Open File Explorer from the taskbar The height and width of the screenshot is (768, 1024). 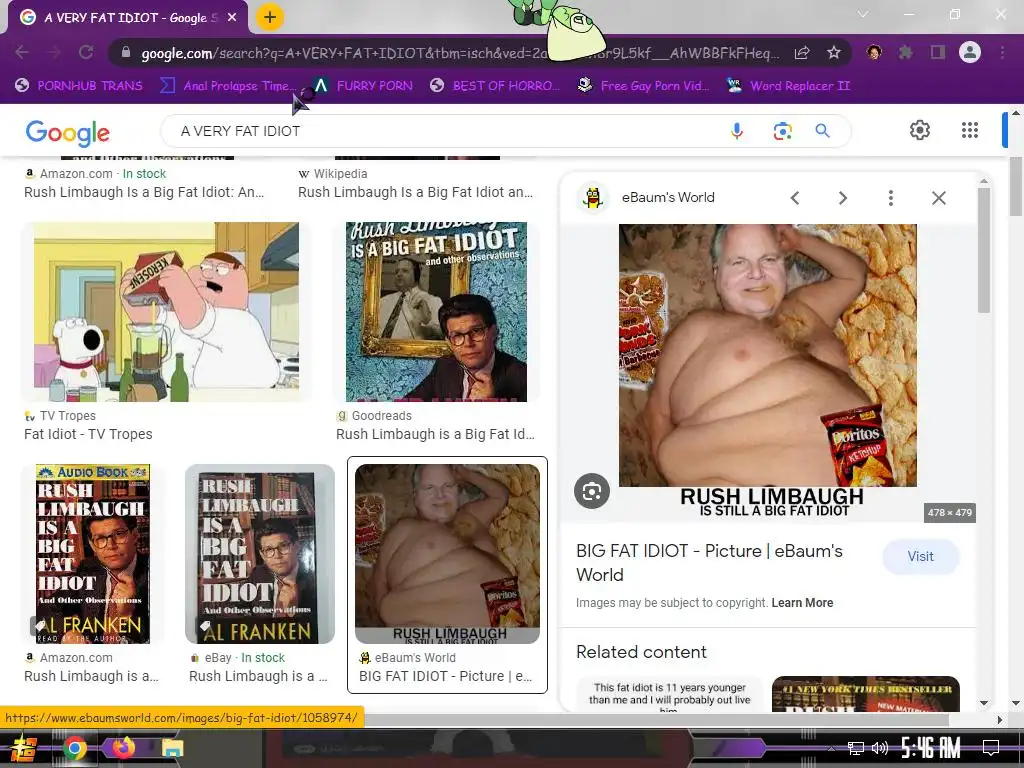pos(172,748)
